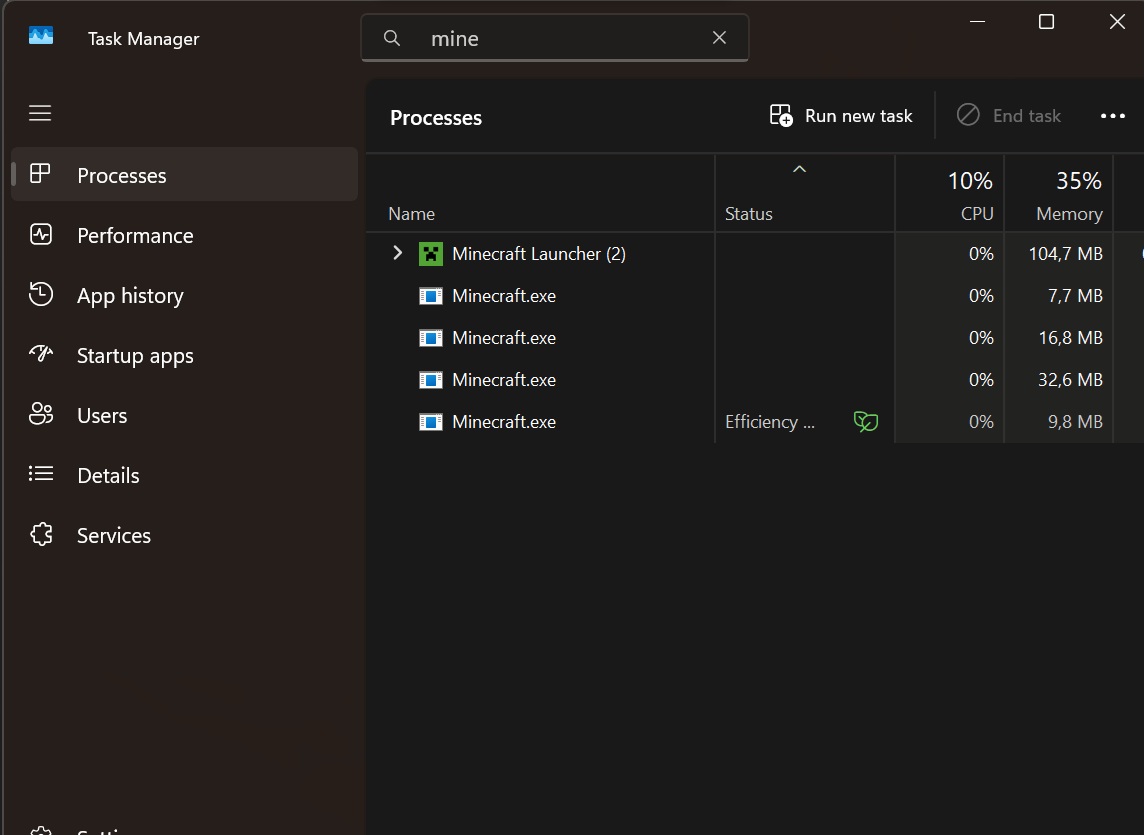1145x835 pixels.
Task: Switch to App history page
Action: pos(130,296)
